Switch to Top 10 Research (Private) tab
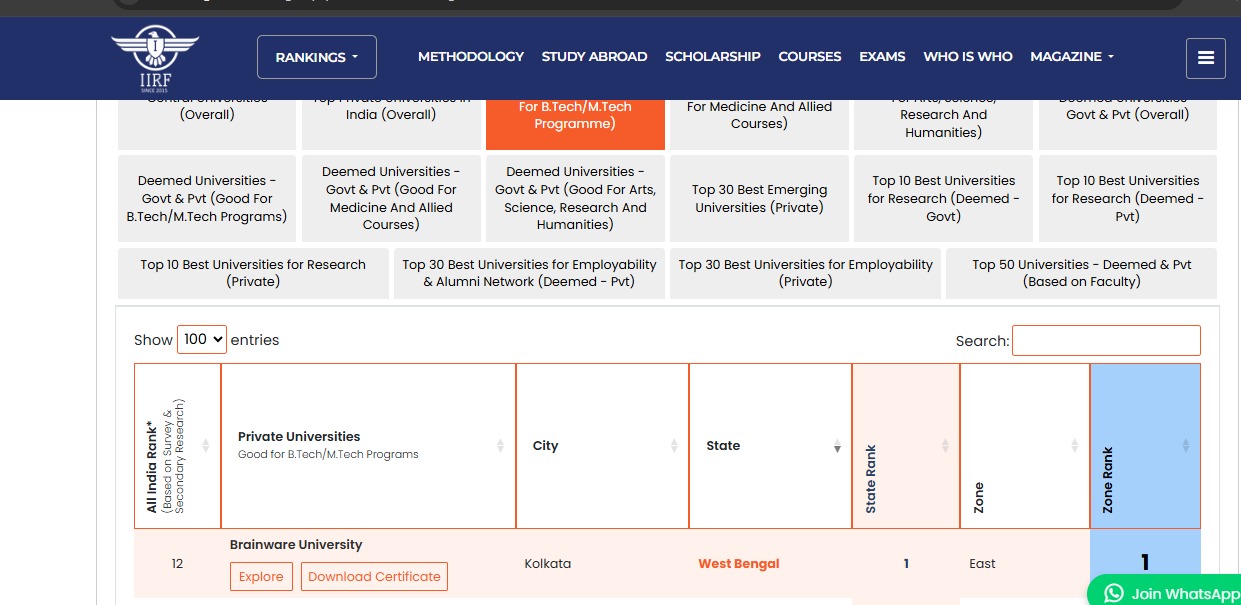Screen dimensions: 1241x605 253,273
